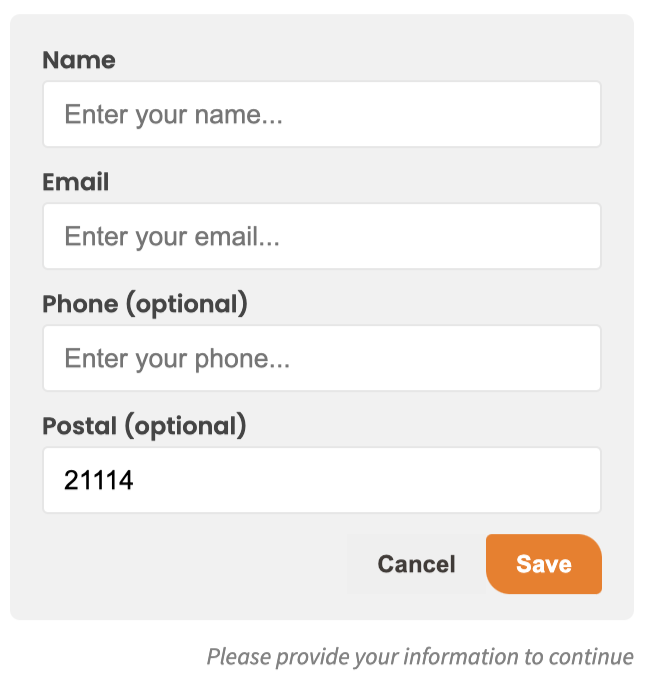650x684 pixels.
Task: Click the "Postal (optional)" label
Action: click(x=144, y=426)
